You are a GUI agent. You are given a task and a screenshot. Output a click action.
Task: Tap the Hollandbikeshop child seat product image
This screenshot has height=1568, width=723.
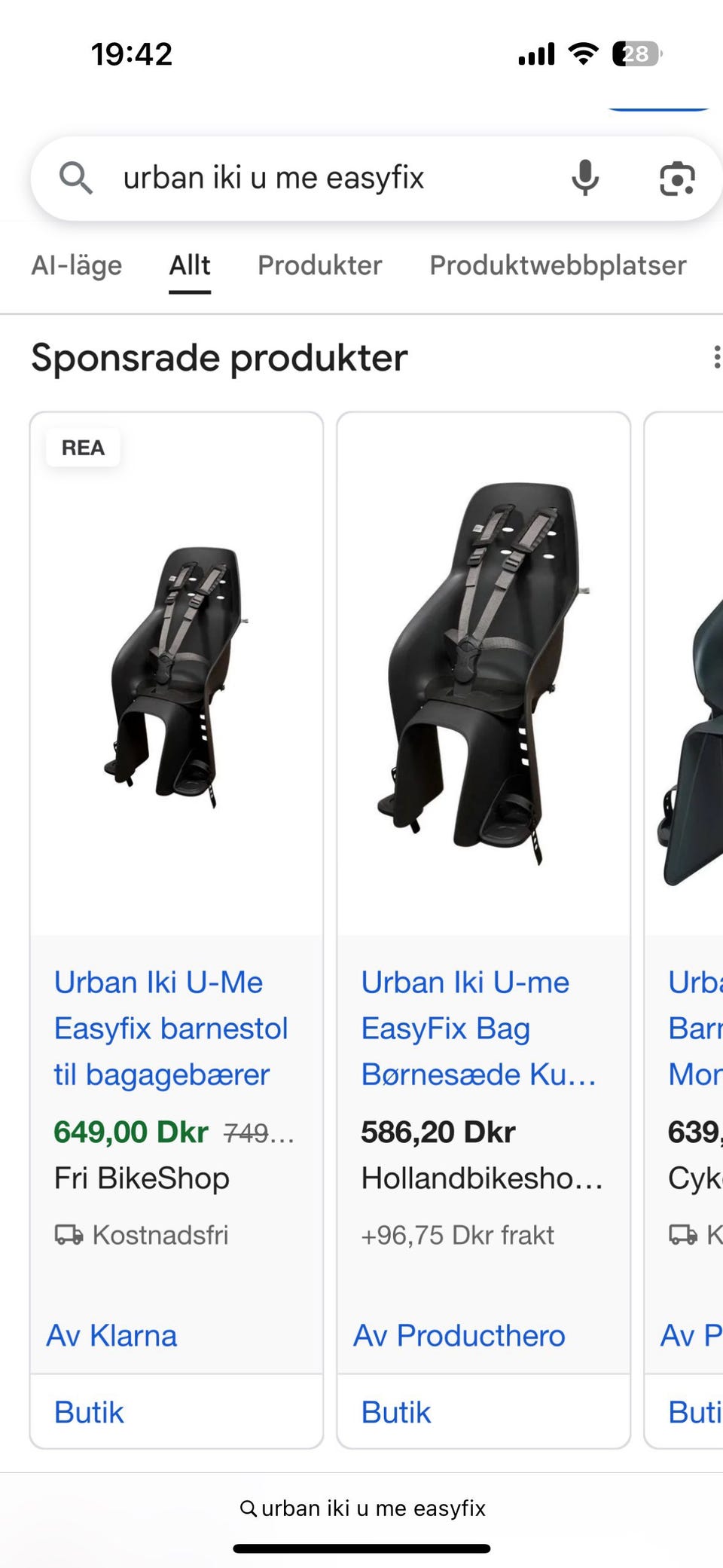(484, 674)
